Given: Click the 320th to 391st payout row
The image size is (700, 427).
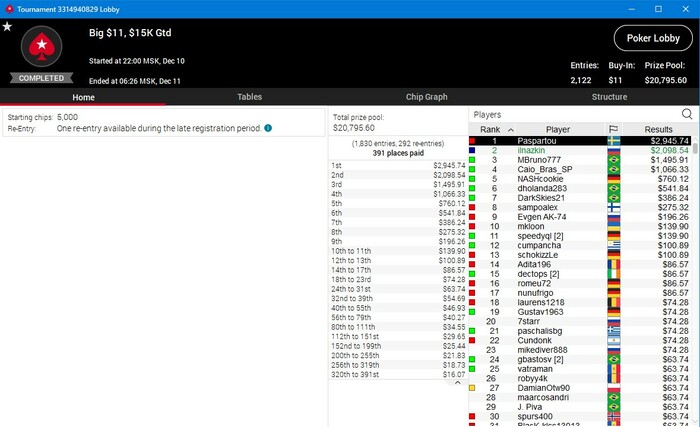Looking at the screenshot, I should point(398,374).
